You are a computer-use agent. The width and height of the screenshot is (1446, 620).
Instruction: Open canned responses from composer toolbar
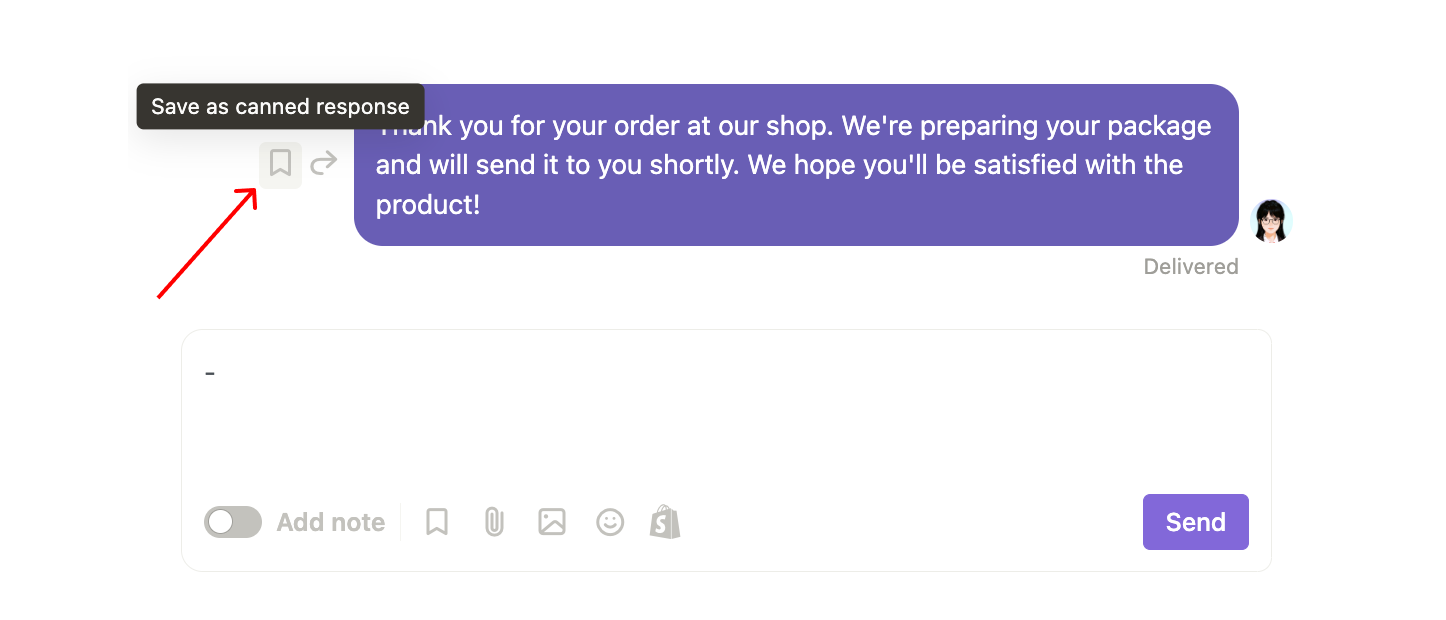tap(437, 522)
